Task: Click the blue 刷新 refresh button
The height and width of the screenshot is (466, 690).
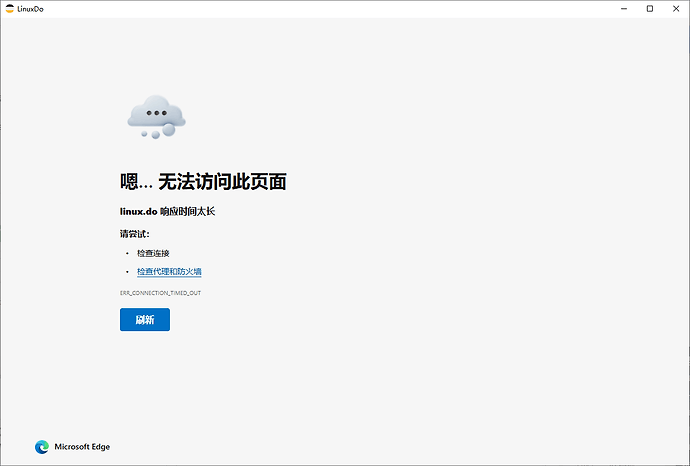Action: [145, 319]
